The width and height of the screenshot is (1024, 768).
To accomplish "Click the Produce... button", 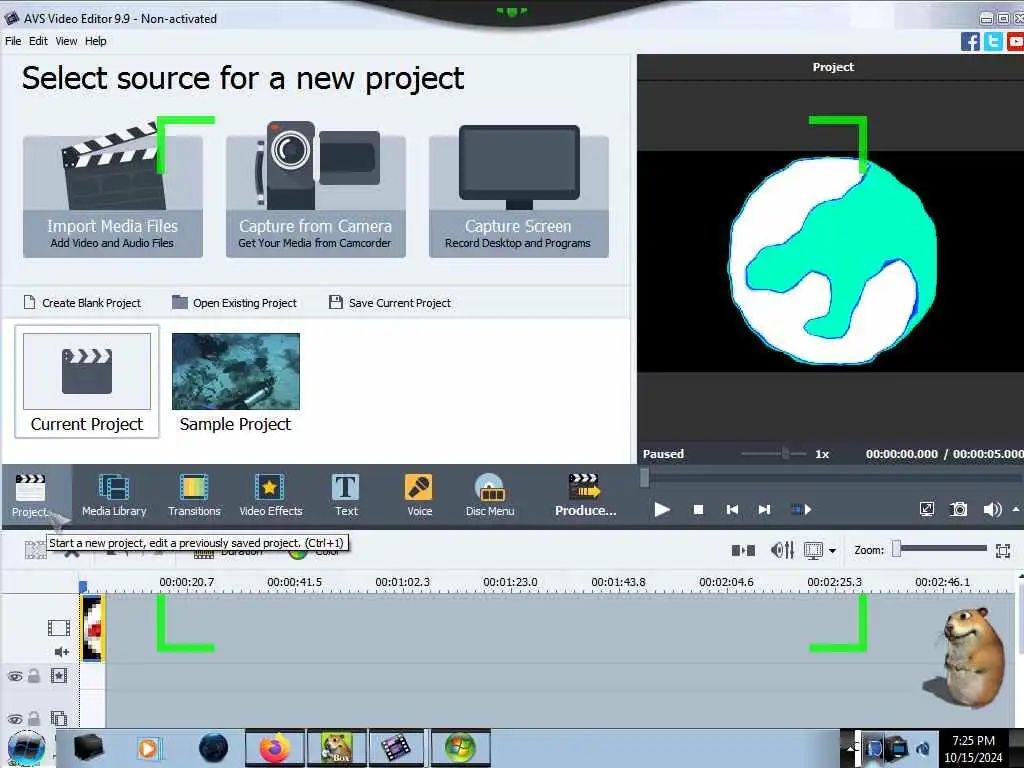I will click(585, 496).
